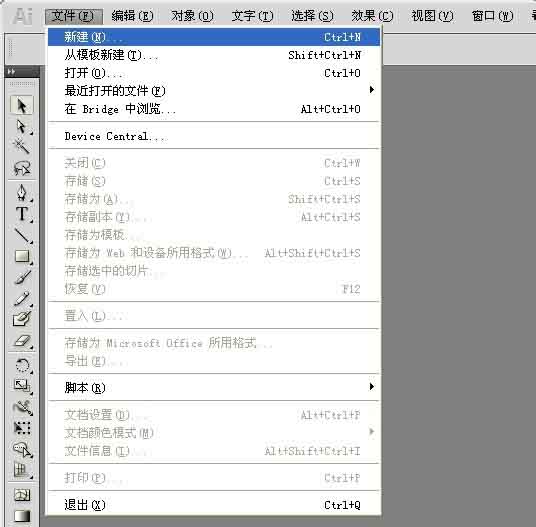Expand 最近打开的文件 submenu arrow
536x527 pixels.
pos(372,90)
